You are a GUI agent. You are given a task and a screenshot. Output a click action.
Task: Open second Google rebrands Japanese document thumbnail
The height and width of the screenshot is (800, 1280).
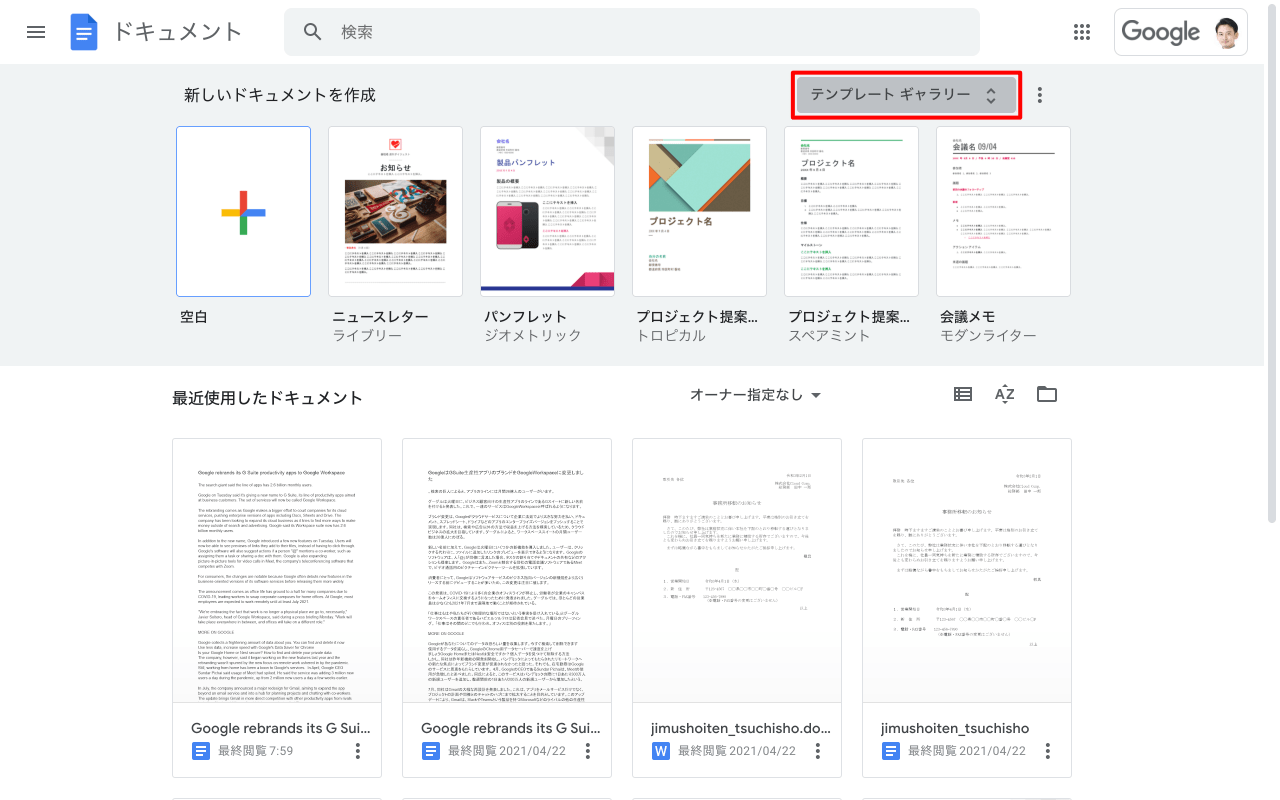(507, 571)
